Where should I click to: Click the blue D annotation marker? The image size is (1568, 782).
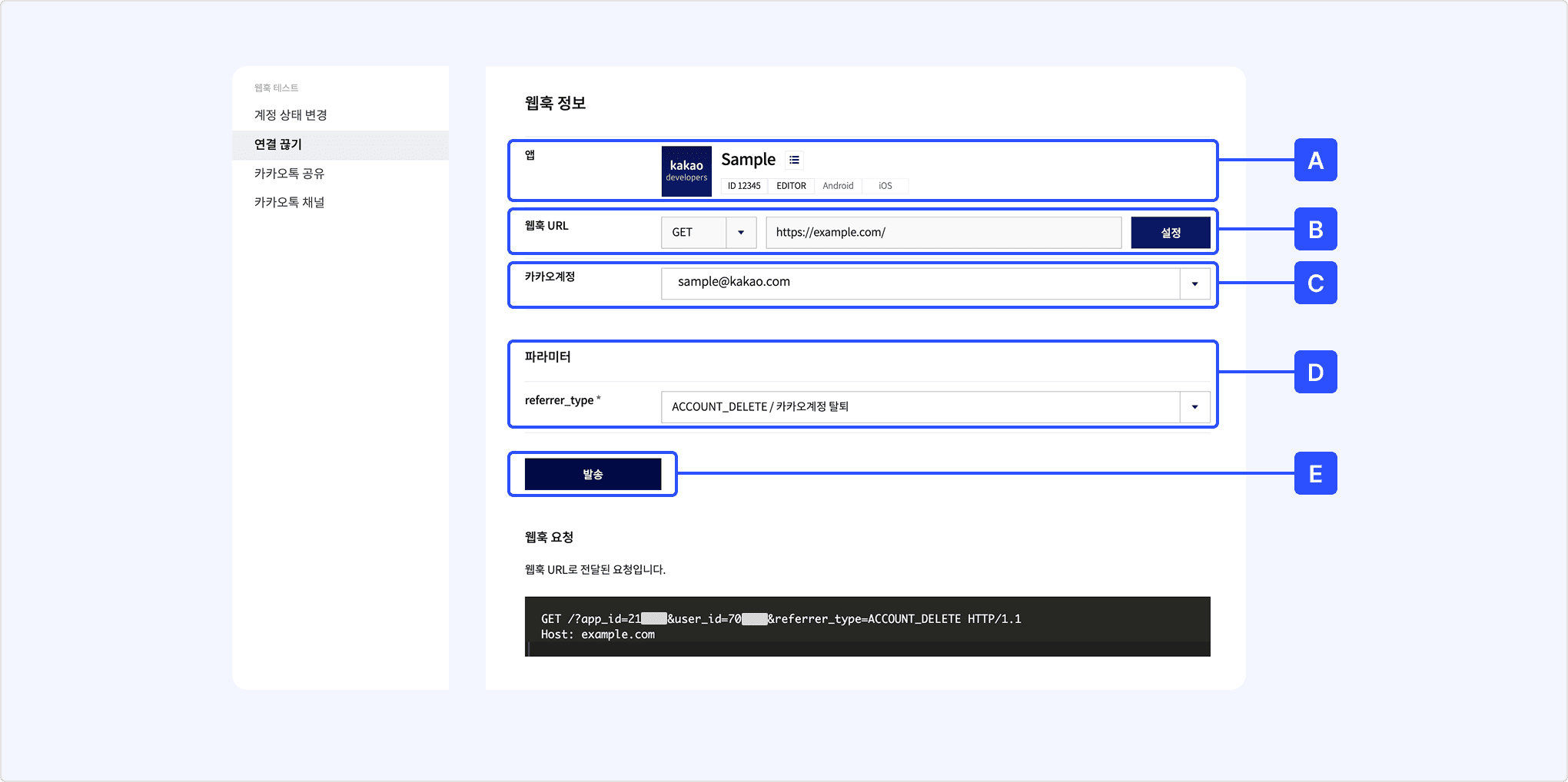coord(1315,372)
